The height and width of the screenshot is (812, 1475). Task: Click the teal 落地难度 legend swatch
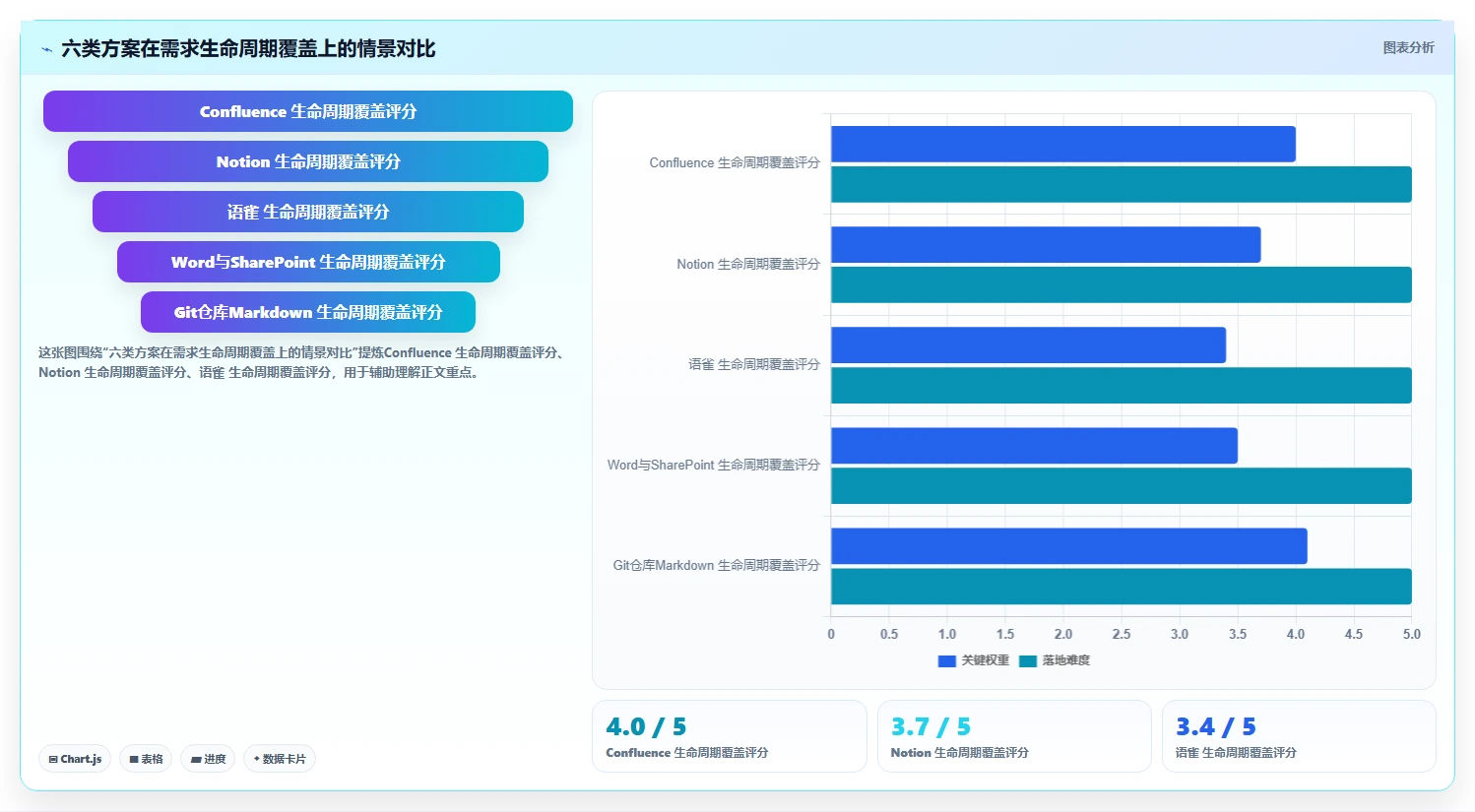1028,661
